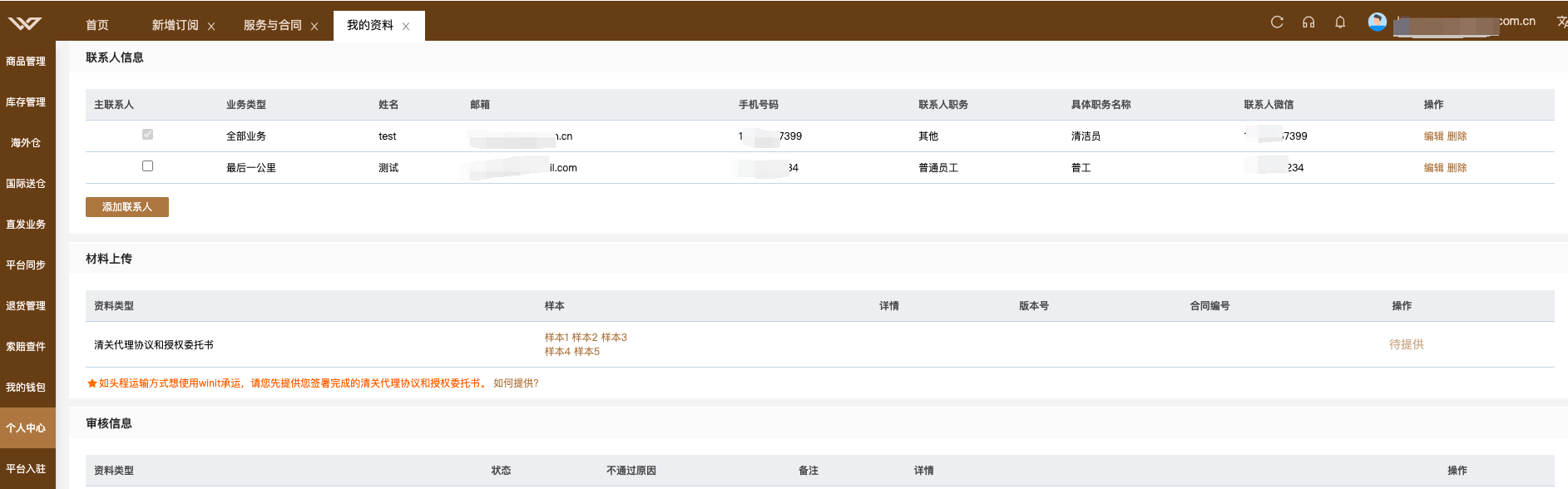Open the 样本4 sample link
1568x489 pixels.
[x=557, y=352]
